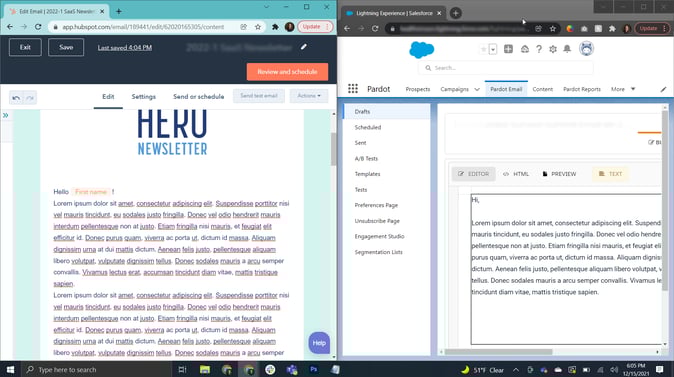
Task: Select Templates in Pardot sidebar
Action: coord(368,174)
